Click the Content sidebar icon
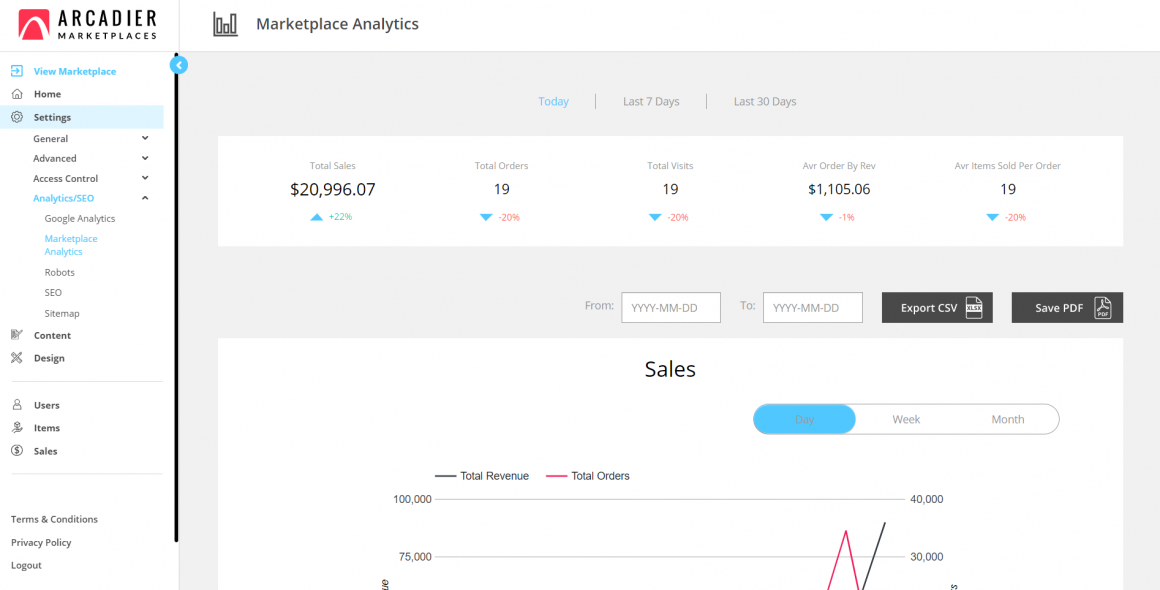Screen dimensions: 1160x590 coord(17,335)
